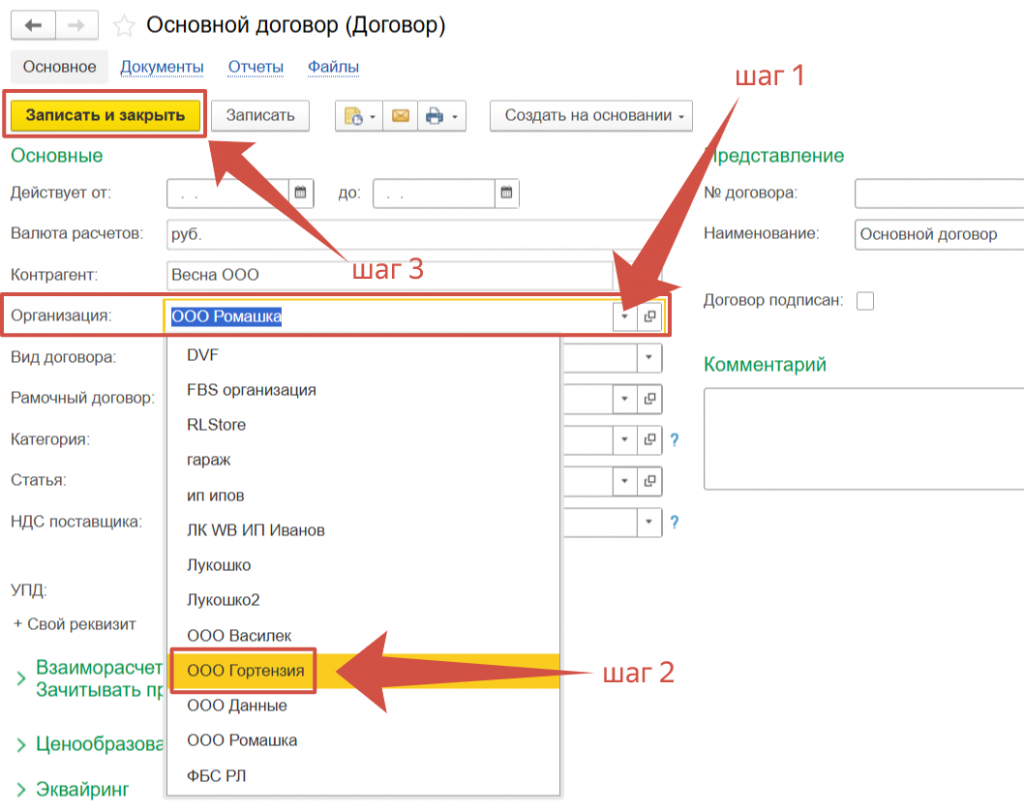Open calendar for the 'до' date field
The width and height of the screenshot is (1024, 812).
click(507, 193)
